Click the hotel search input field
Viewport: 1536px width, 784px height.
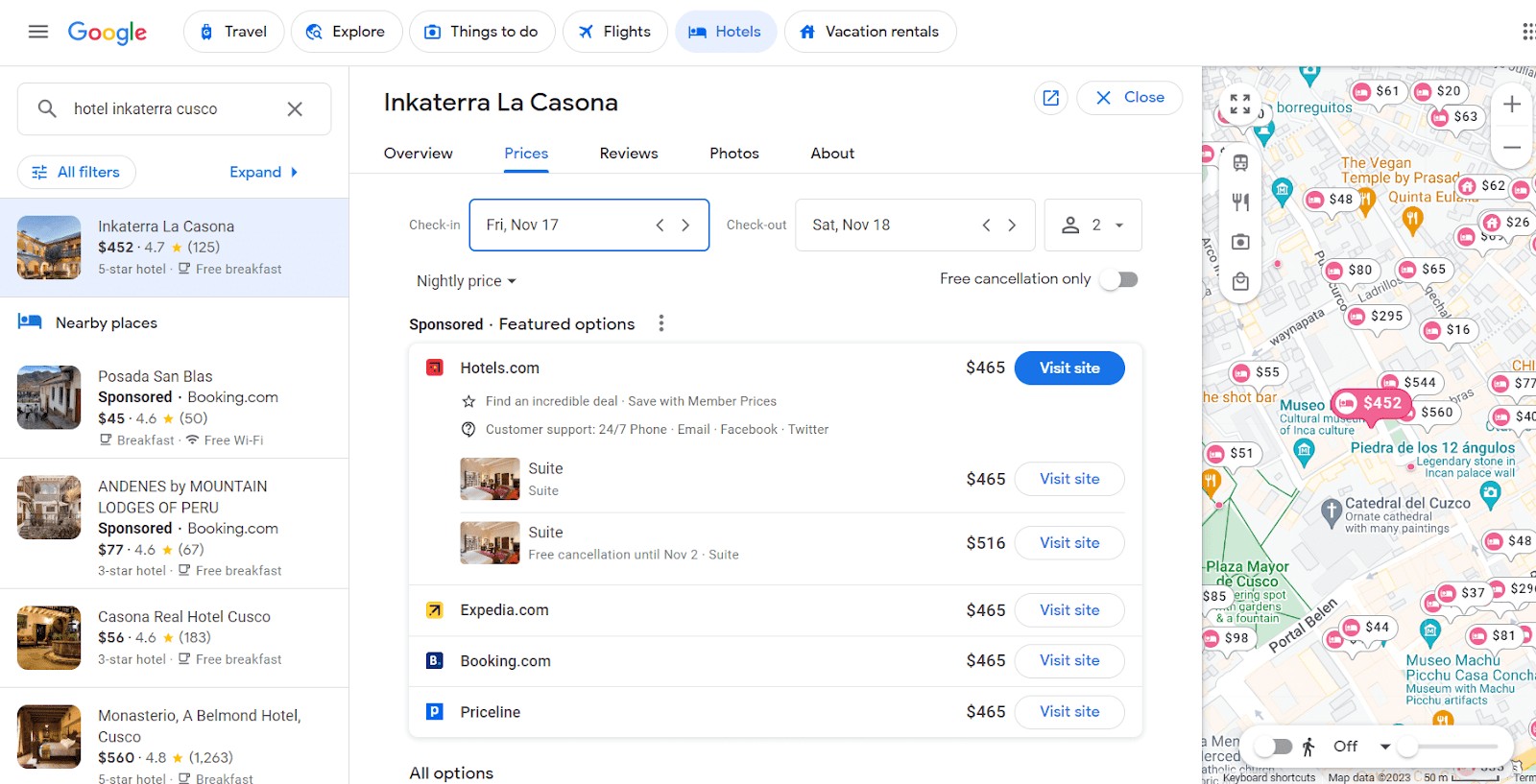coord(175,109)
